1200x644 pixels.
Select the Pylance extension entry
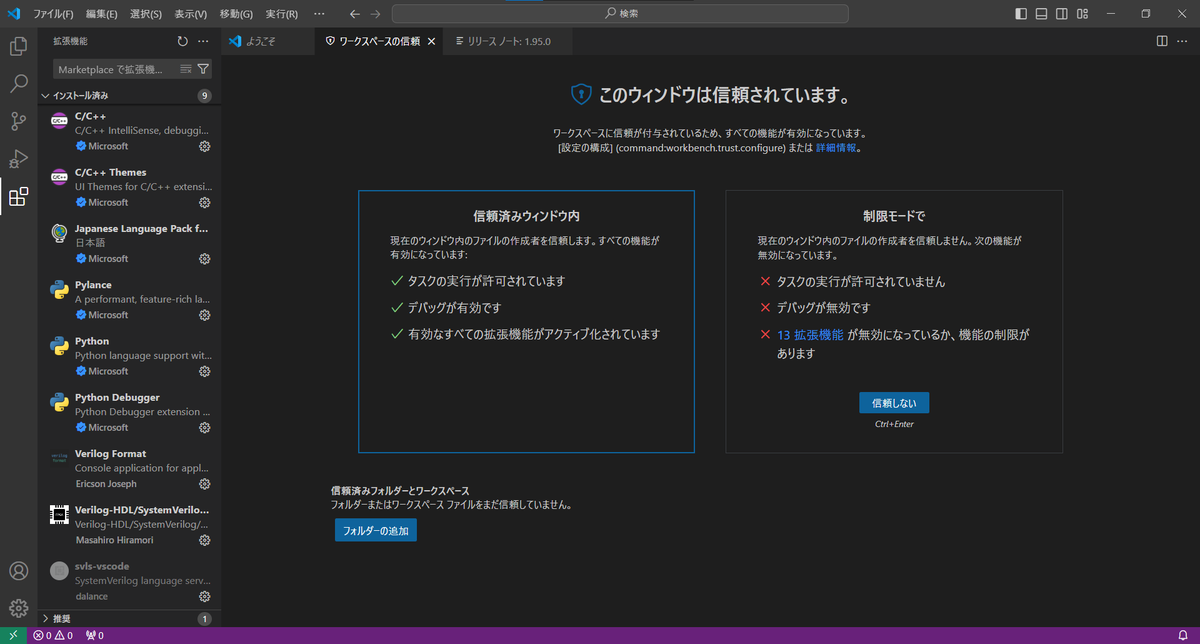129,300
